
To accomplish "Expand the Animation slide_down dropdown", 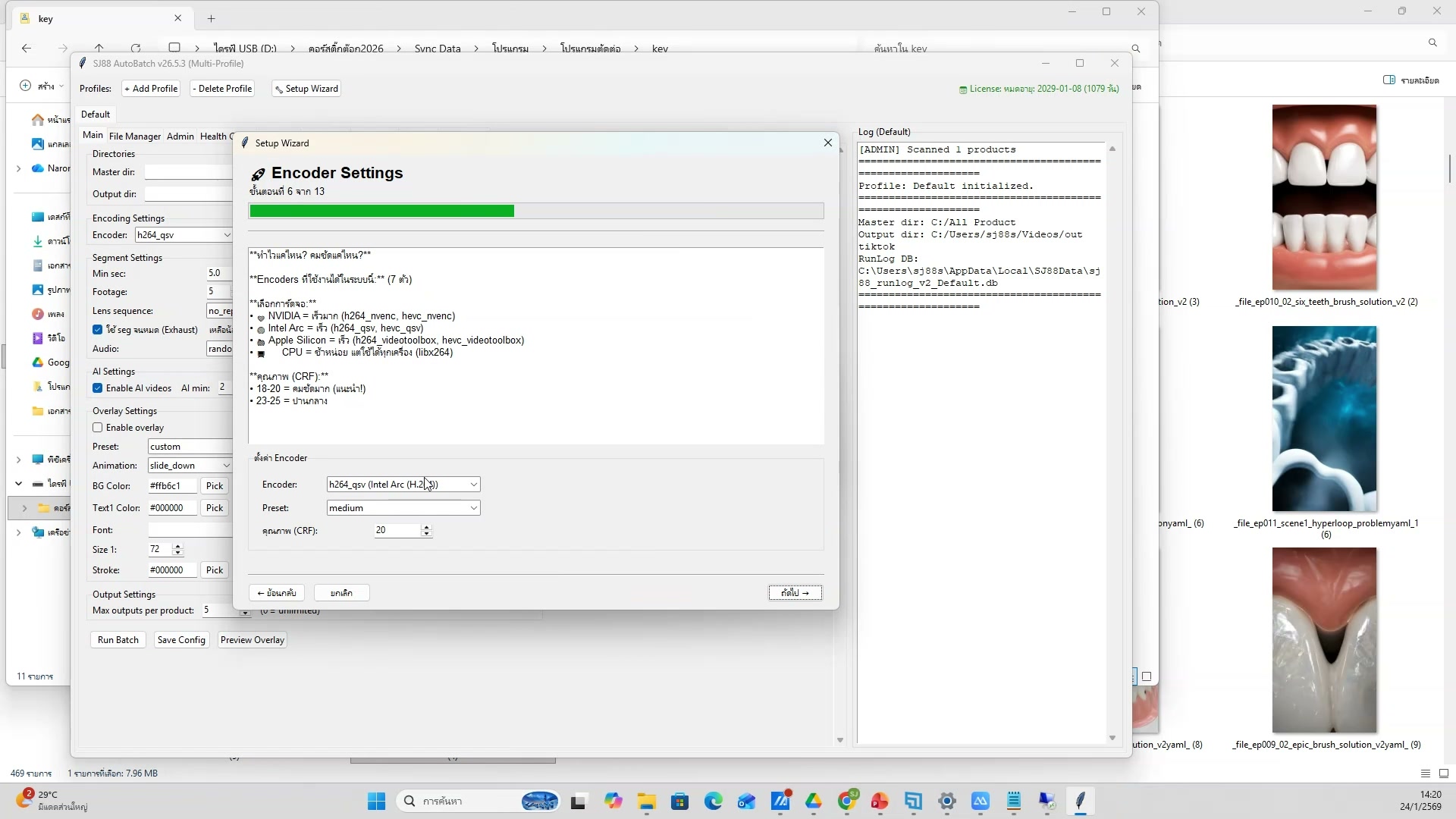I will coord(226,466).
